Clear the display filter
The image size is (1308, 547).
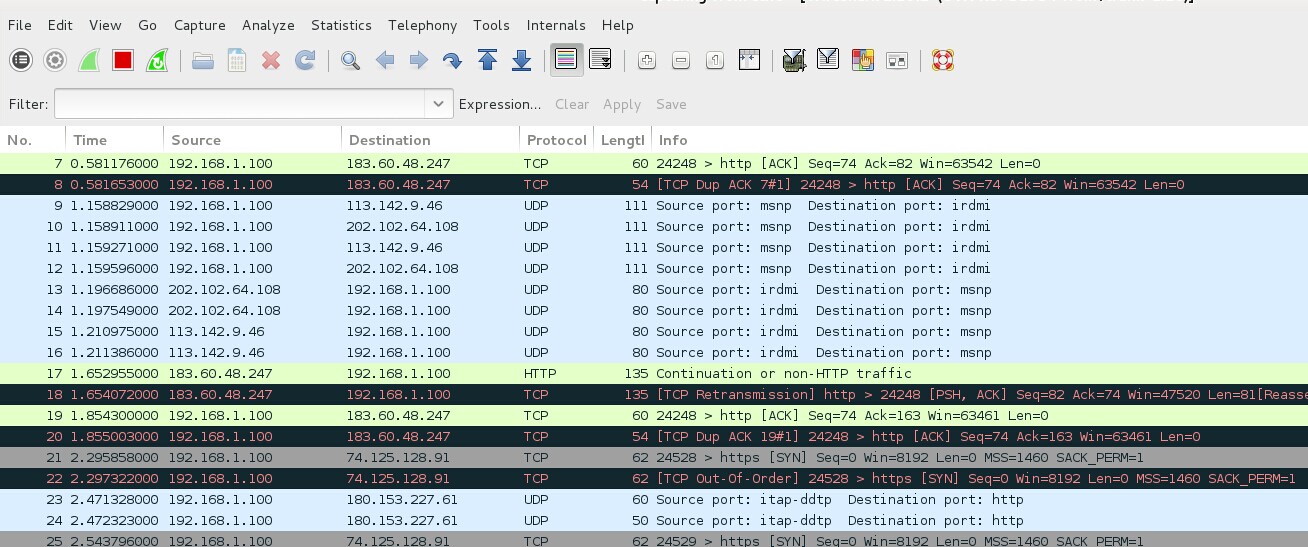(572, 104)
